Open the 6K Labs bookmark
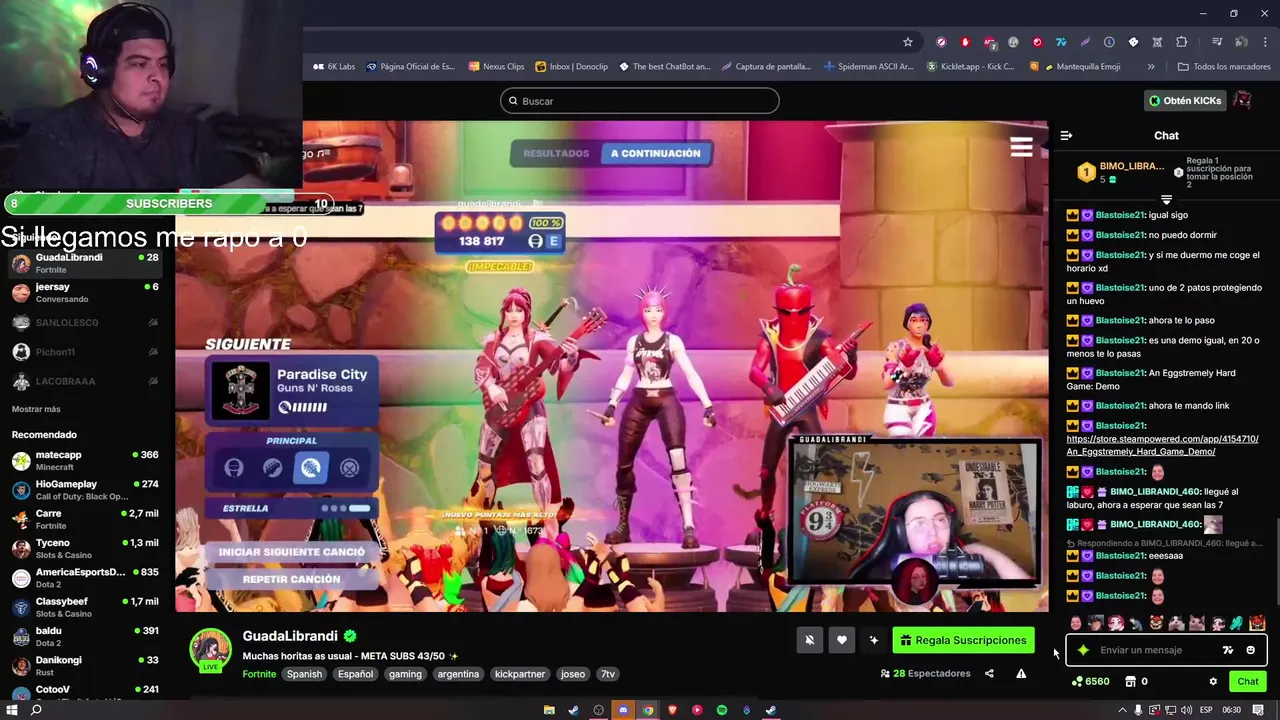The image size is (1280, 720). coord(334,67)
